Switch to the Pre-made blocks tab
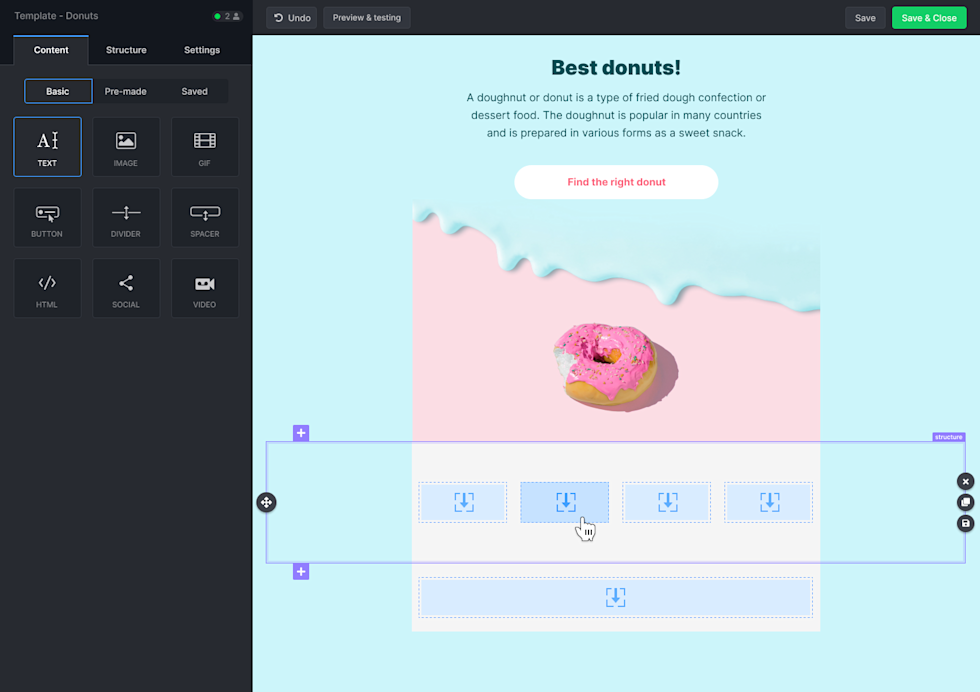Viewport: 980px width, 692px height. [x=126, y=91]
